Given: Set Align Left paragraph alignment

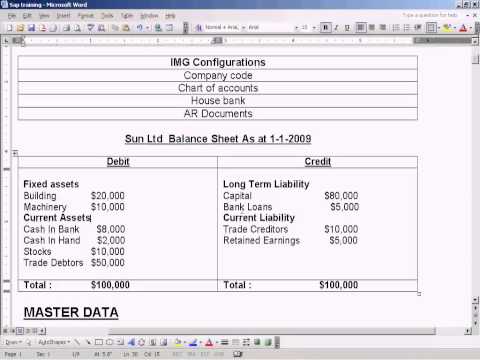Looking at the screenshot, I should (x=361, y=27).
